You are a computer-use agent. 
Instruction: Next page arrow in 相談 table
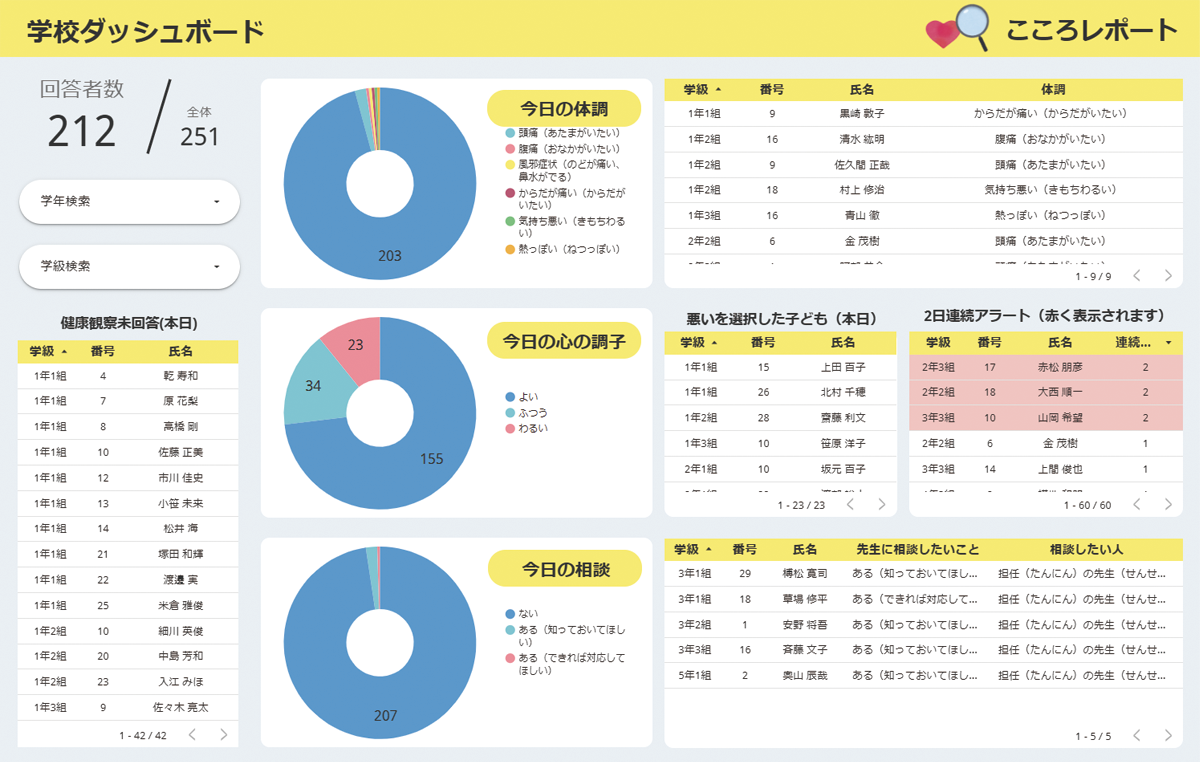pos(1167,735)
